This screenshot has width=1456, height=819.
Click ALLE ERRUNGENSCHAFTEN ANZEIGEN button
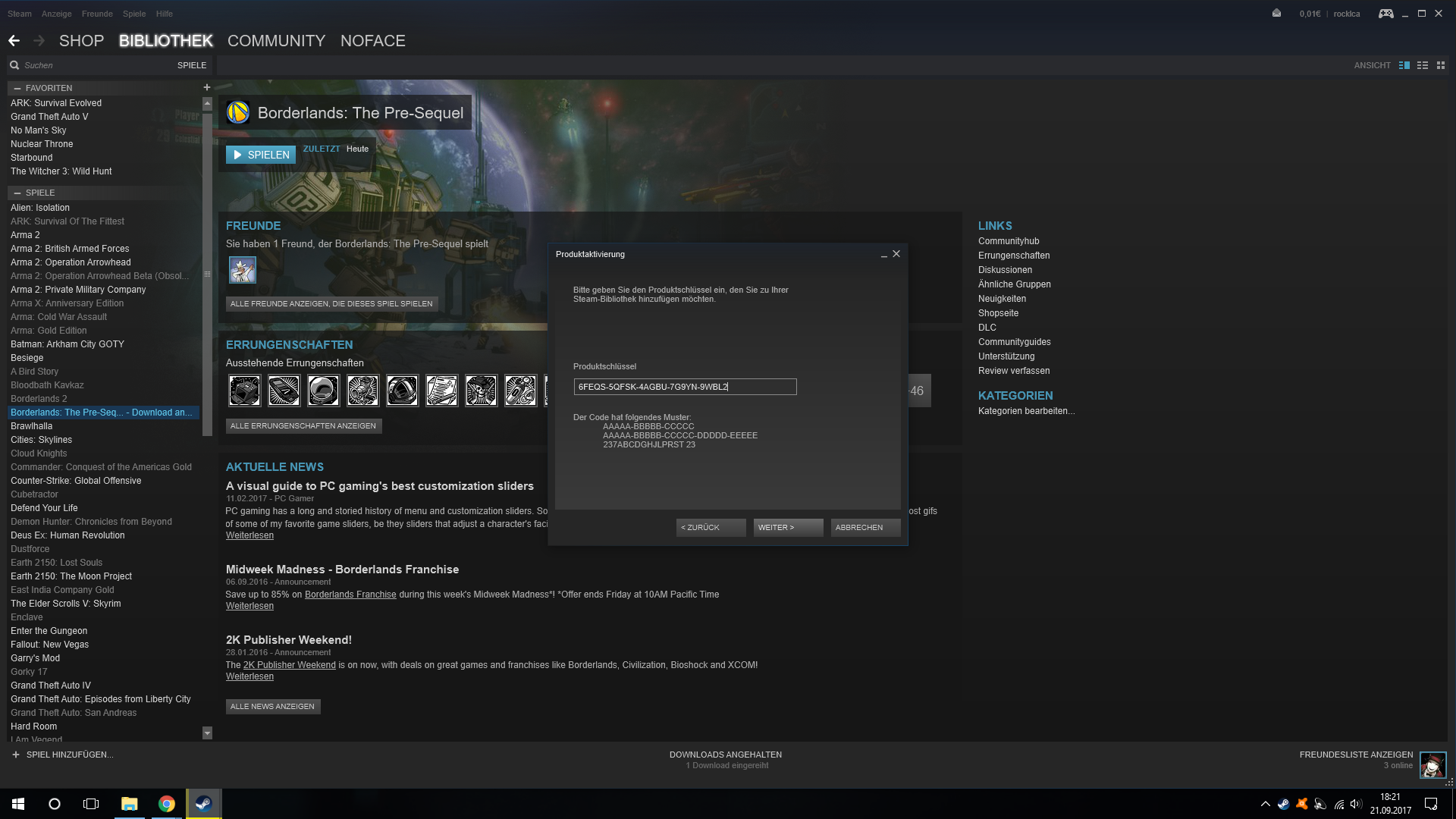[x=303, y=426]
